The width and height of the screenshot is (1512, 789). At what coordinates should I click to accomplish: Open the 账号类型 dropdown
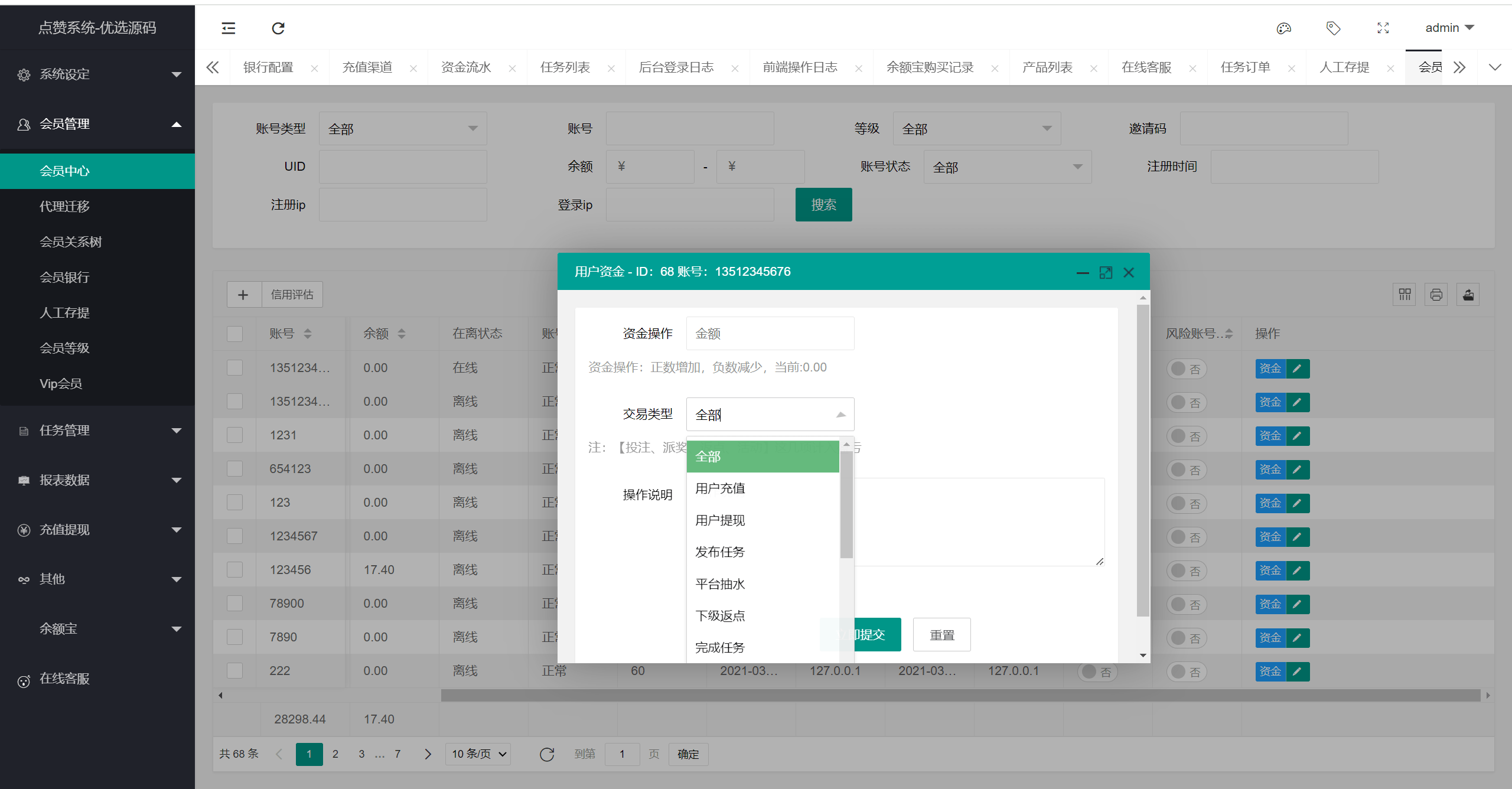coord(403,129)
